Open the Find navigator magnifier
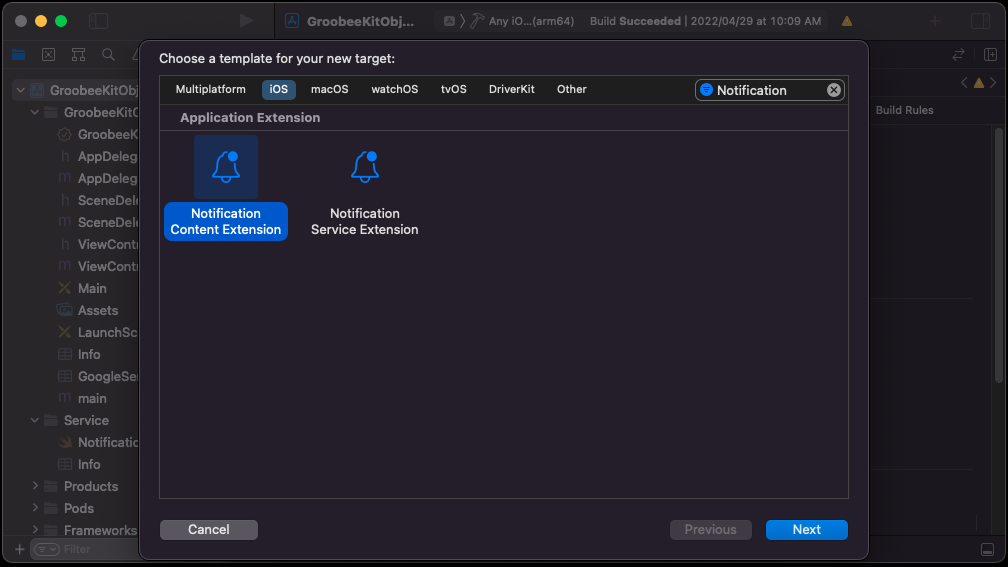1008x567 pixels. (108, 55)
